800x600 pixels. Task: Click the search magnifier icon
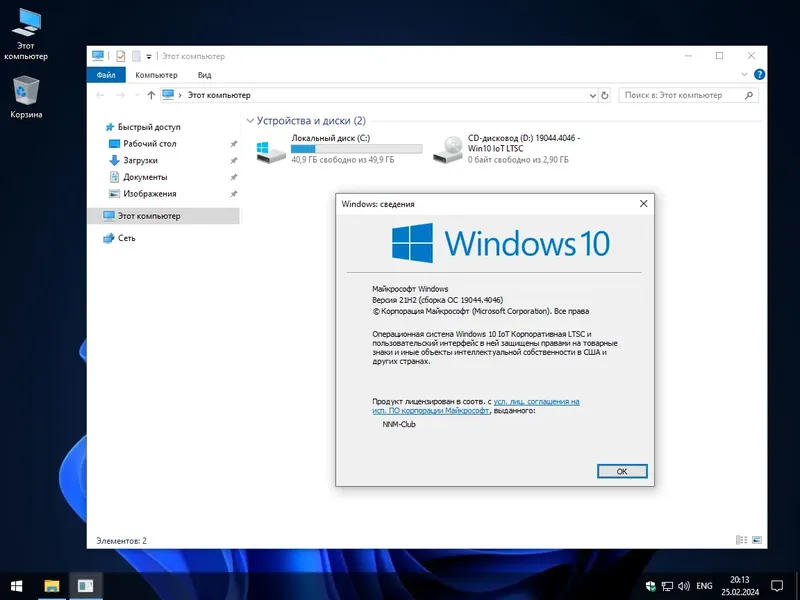(749, 95)
